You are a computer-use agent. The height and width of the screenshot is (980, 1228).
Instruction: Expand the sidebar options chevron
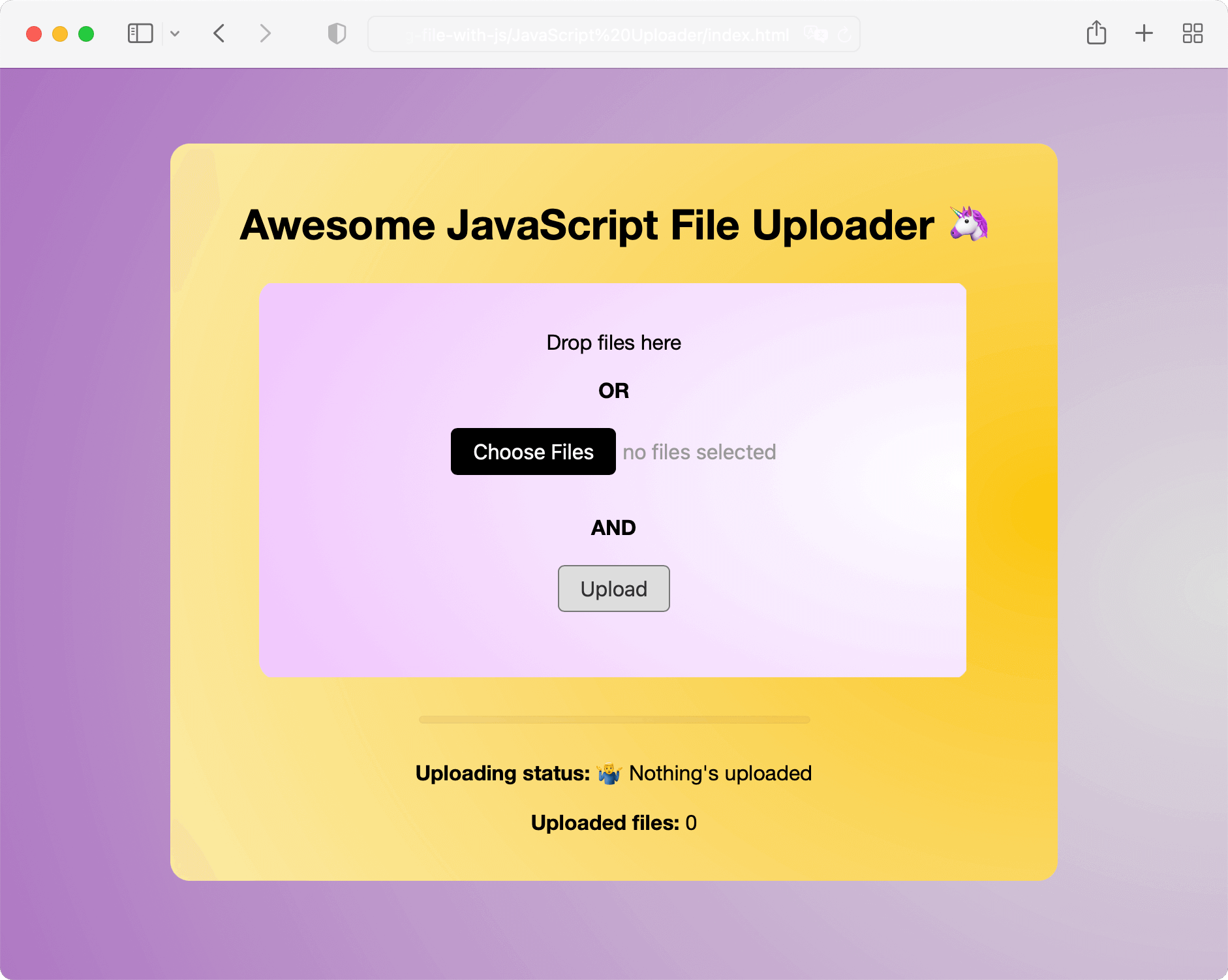tap(175, 33)
